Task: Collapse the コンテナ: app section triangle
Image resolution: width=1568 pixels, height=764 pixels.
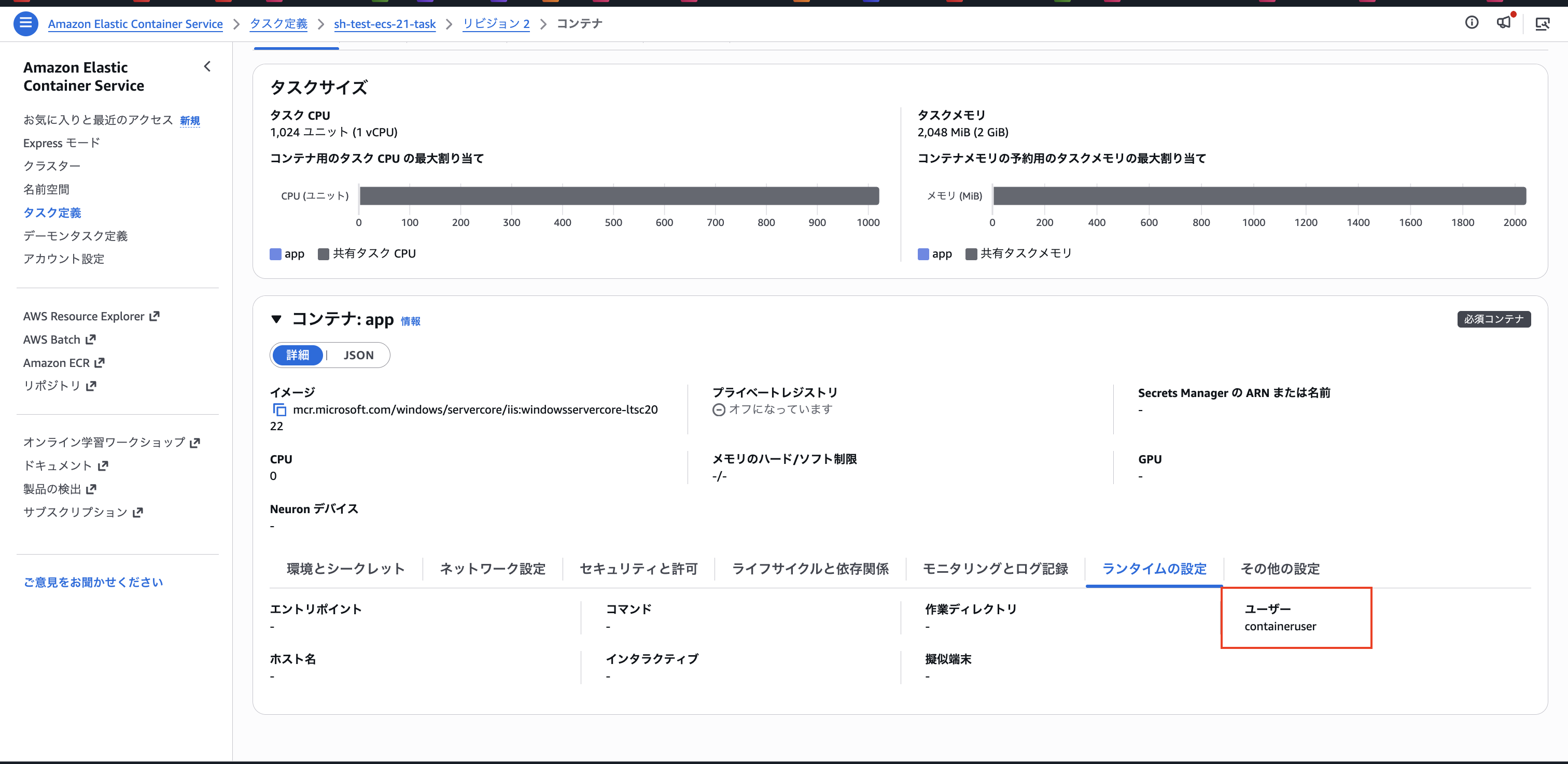Action: 276,319
